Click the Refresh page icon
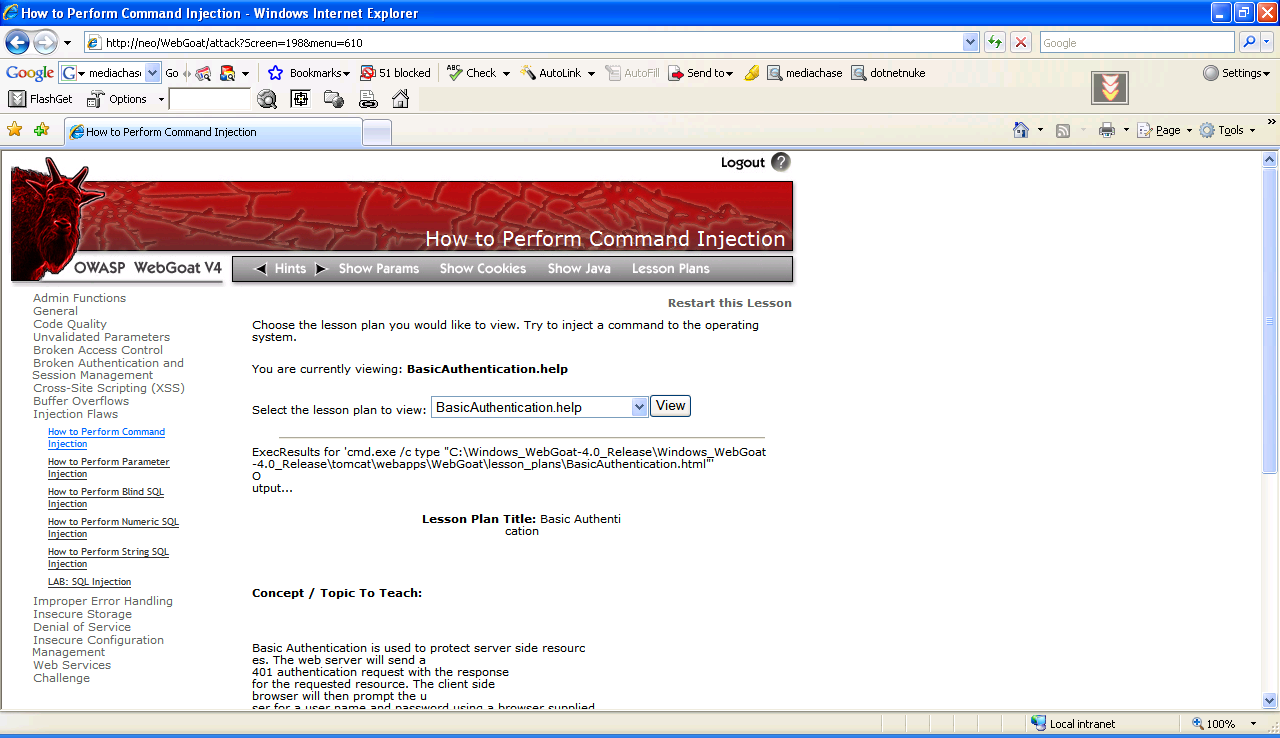The height and width of the screenshot is (738, 1280). [x=995, y=43]
